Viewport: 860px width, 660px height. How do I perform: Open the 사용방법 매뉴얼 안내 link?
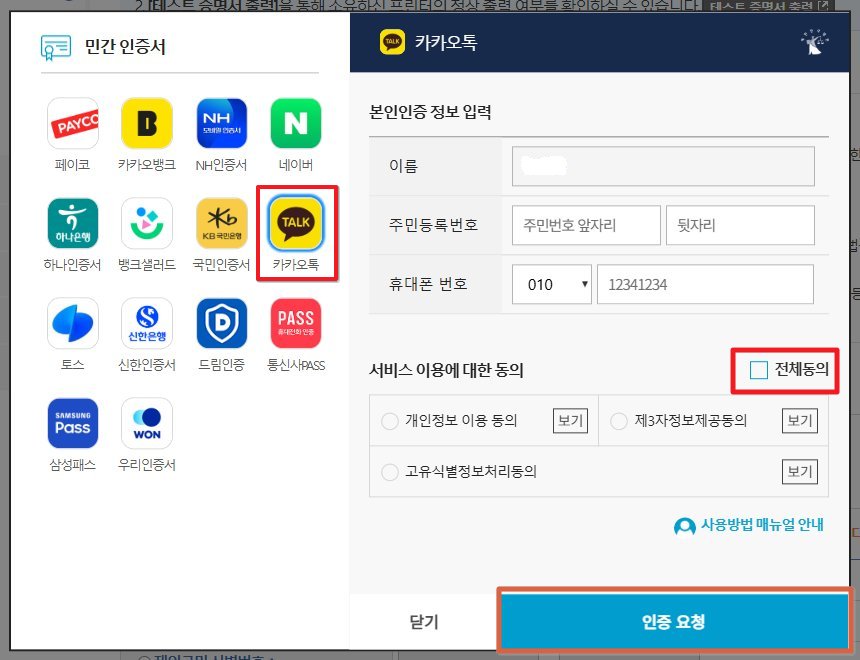click(x=762, y=524)
